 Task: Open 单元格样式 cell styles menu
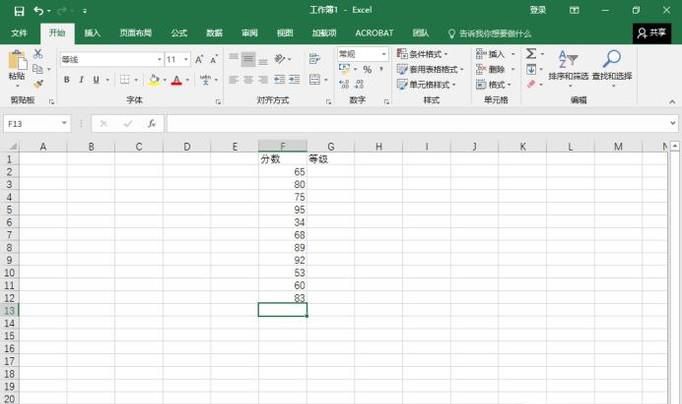(x=426, y=84)
